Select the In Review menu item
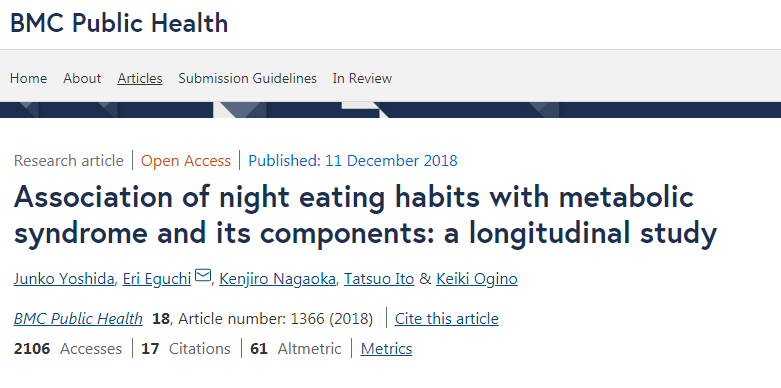The width and height of the screenshot is (781, 388). (362, 79)
